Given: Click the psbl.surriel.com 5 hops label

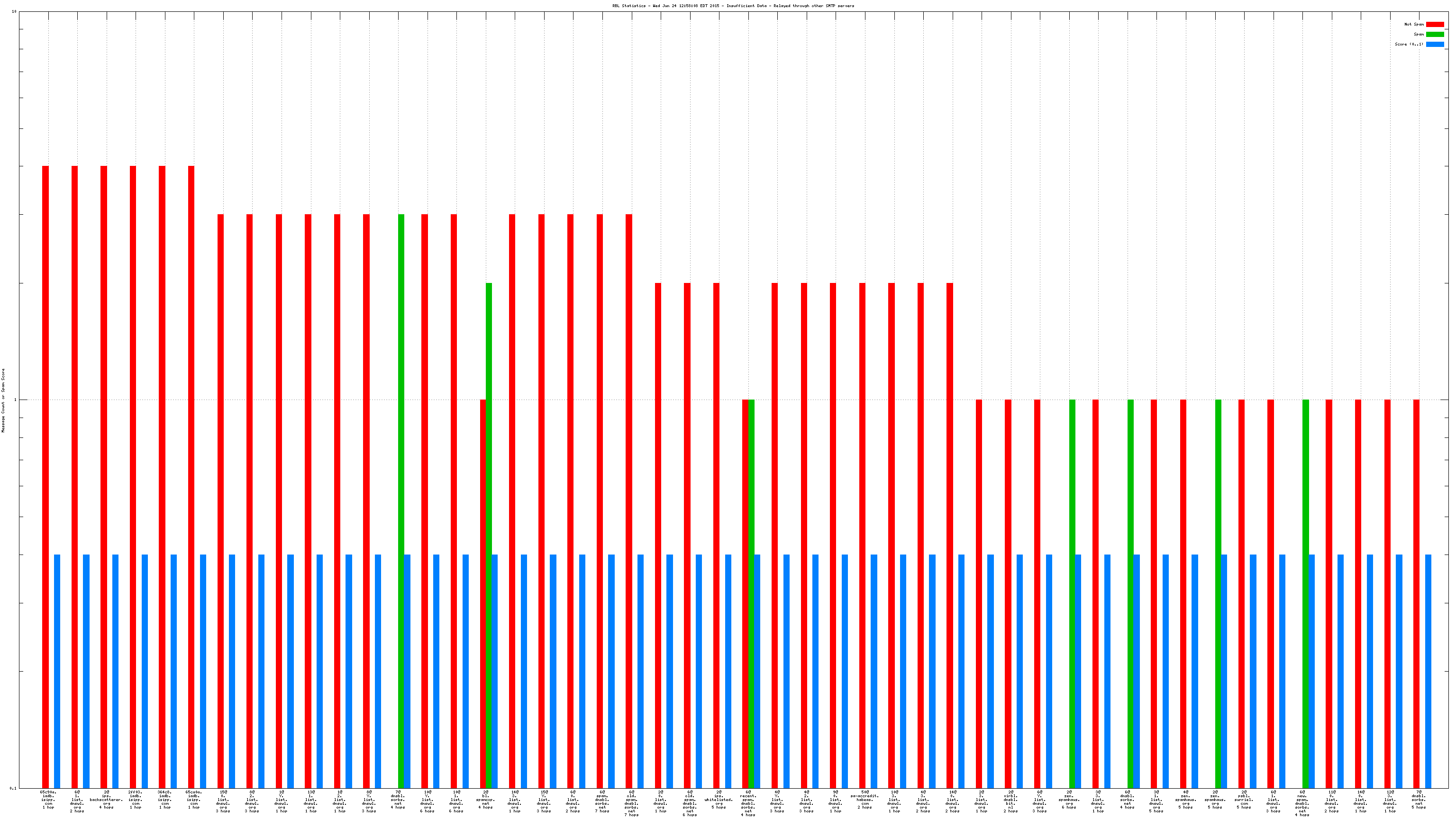Looking at the screenshot, I should (1244, 799).
